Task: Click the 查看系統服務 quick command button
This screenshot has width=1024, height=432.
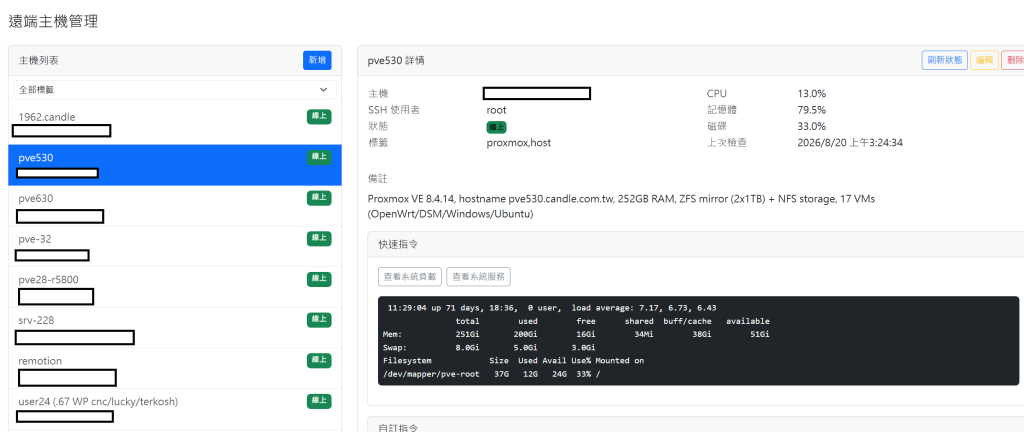Action: (478, 276)
